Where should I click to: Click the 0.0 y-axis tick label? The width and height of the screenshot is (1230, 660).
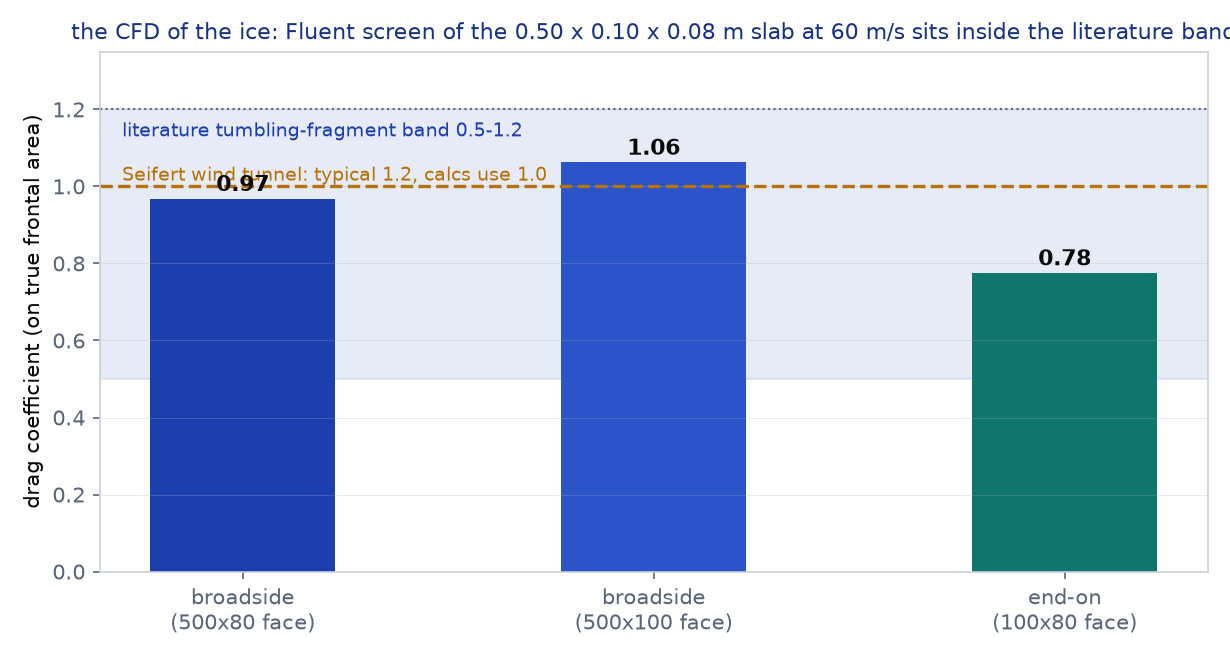tap(72, 572)
